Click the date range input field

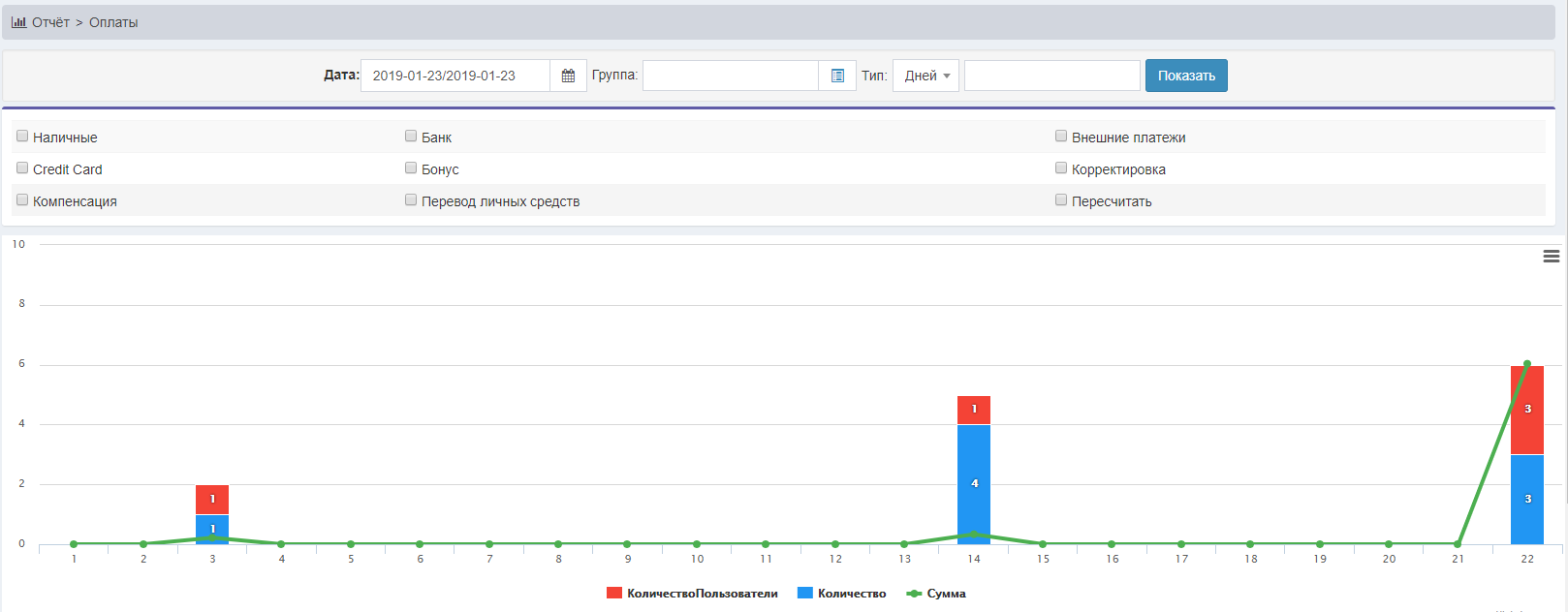[x=455, y=76]
